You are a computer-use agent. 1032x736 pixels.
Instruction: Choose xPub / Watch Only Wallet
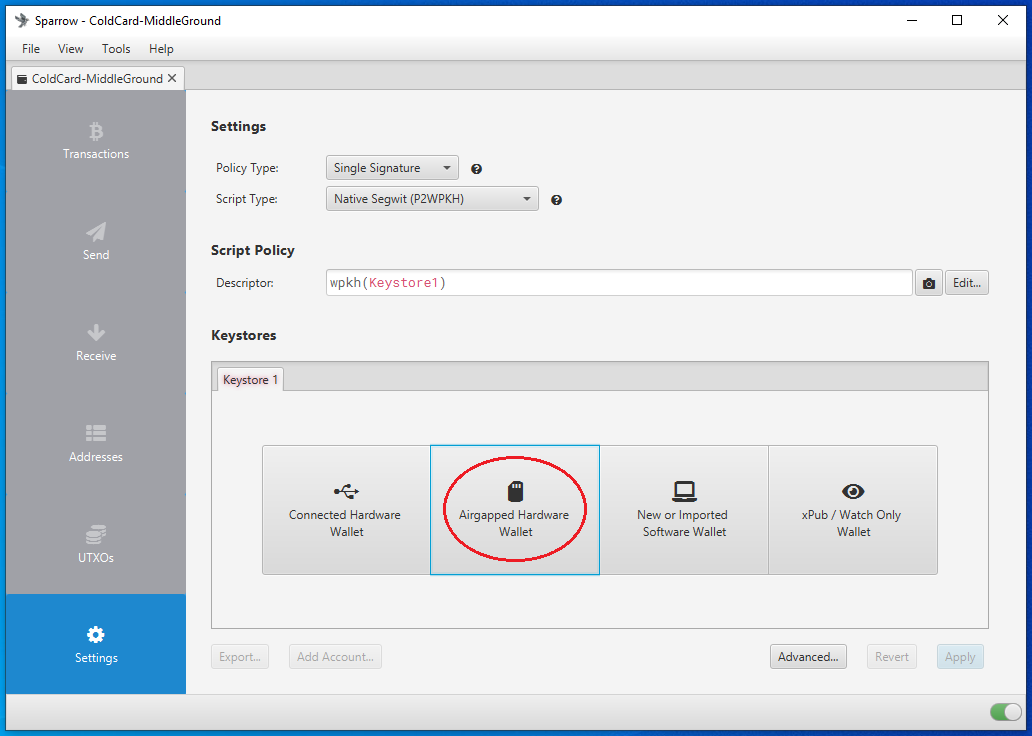click(853, 510)
